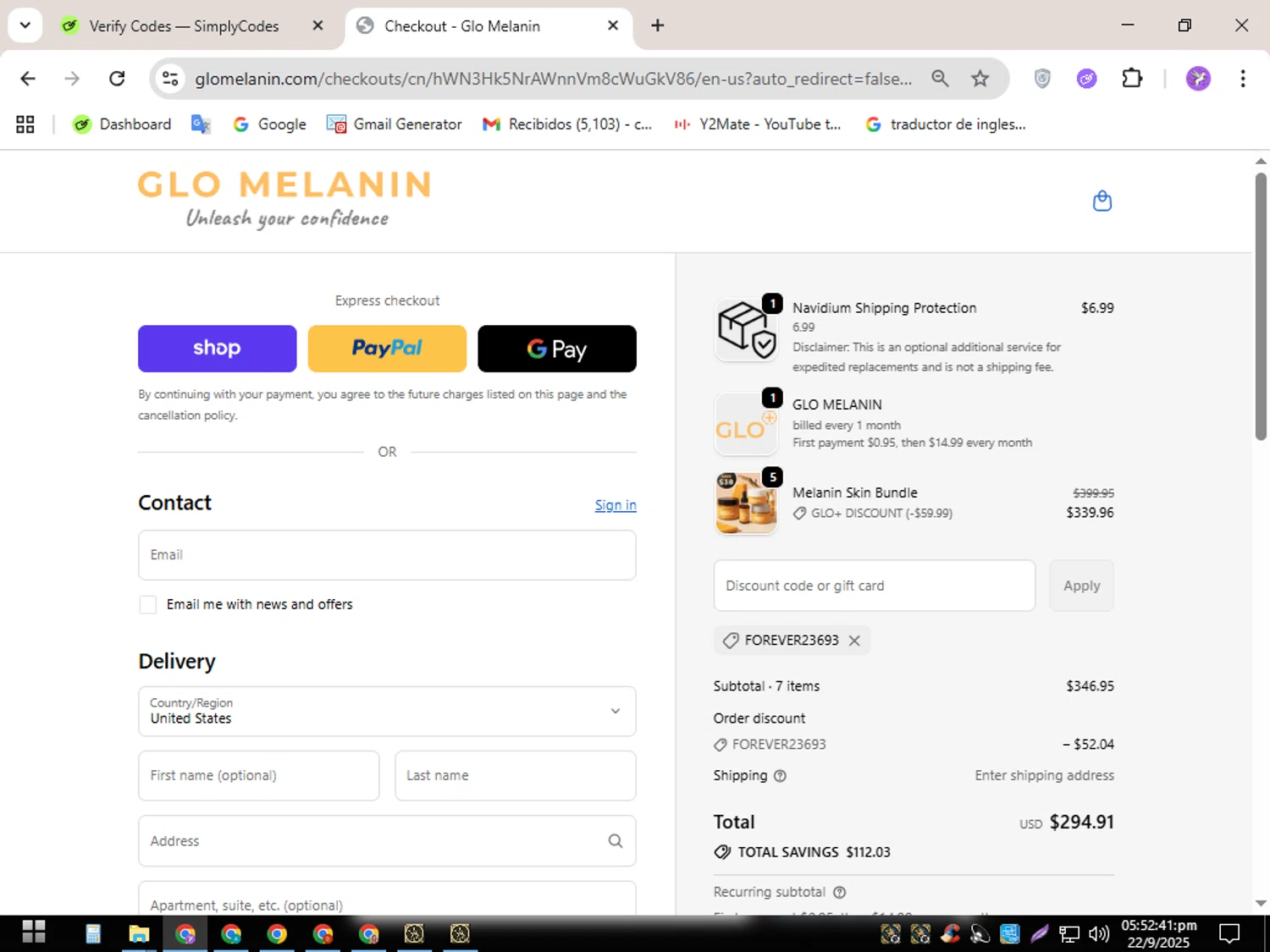This screenshot has height=952, width=1270.
Task: Click the TOTAL SAVINGS $112.03 text
Action: (814, 852)
